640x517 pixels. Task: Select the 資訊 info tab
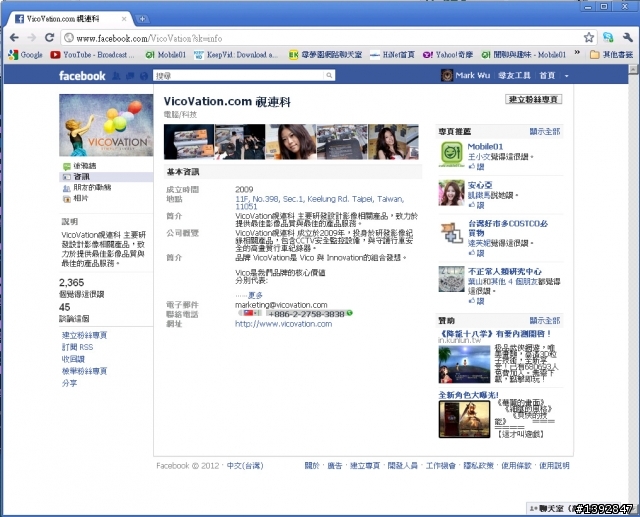tap(106, 177)
